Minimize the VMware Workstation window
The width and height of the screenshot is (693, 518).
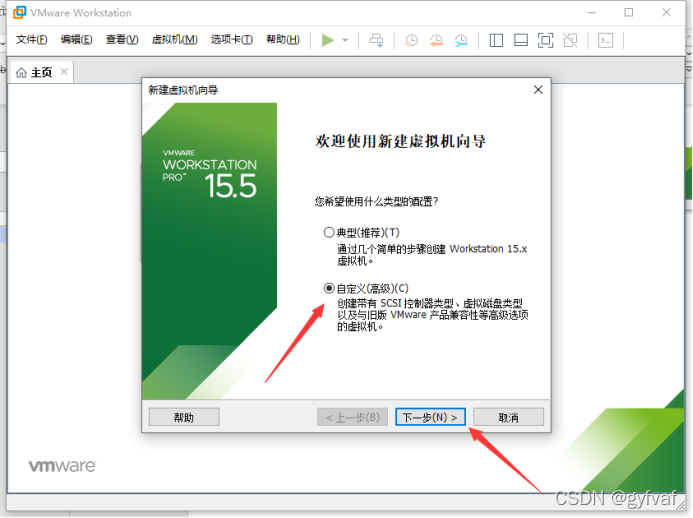(591, 13)
